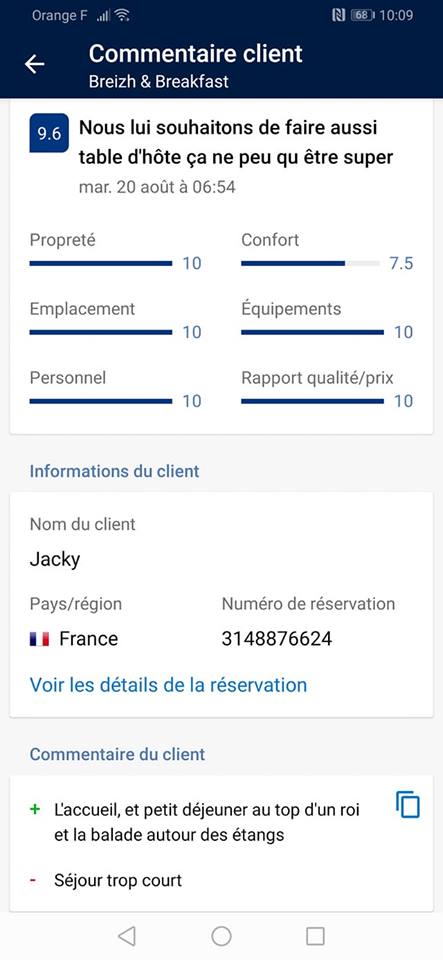This screenshot has width=443, height=960.
Task: Tap the Rapport qualité/prix rating bar
Action: click(313, 401)
